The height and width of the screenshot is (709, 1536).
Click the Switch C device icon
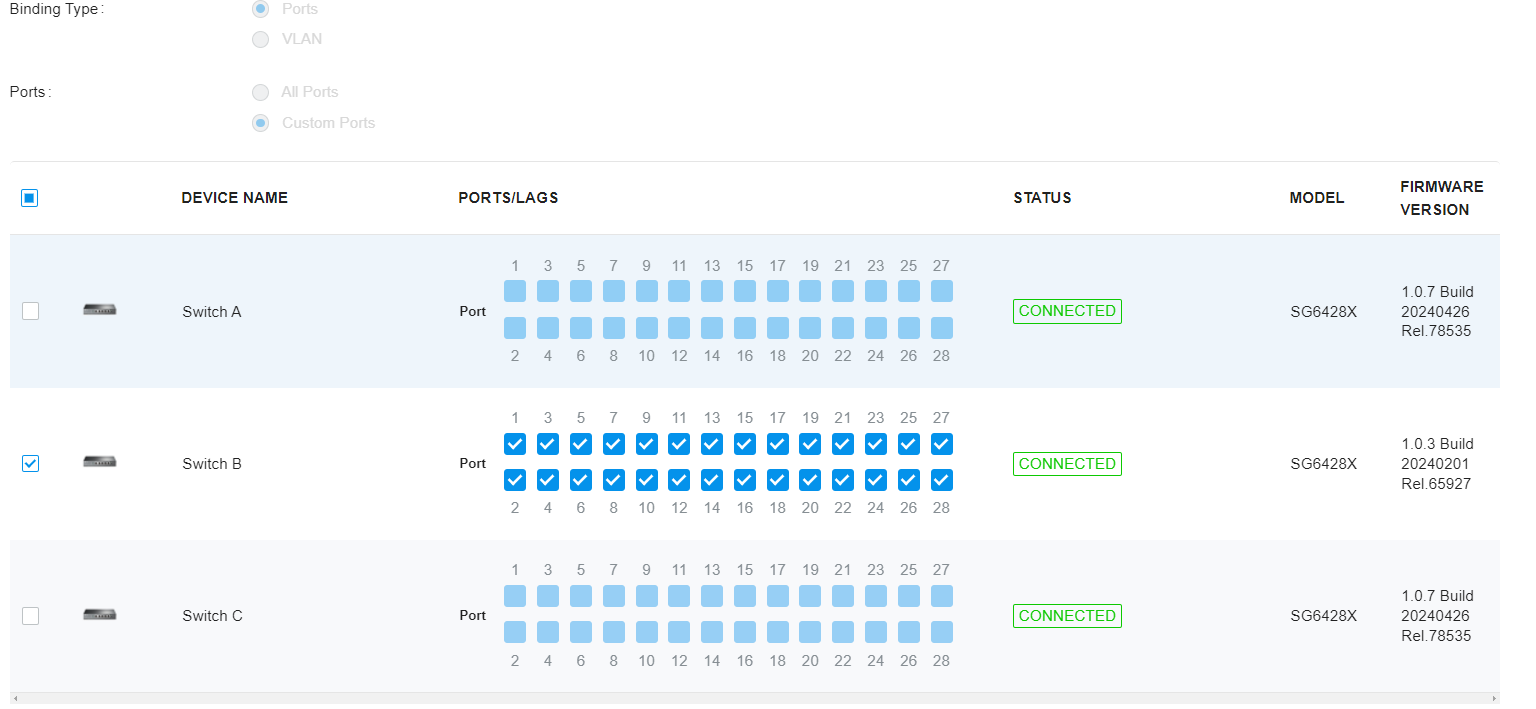pyautogui.click(x=99, y=614)
